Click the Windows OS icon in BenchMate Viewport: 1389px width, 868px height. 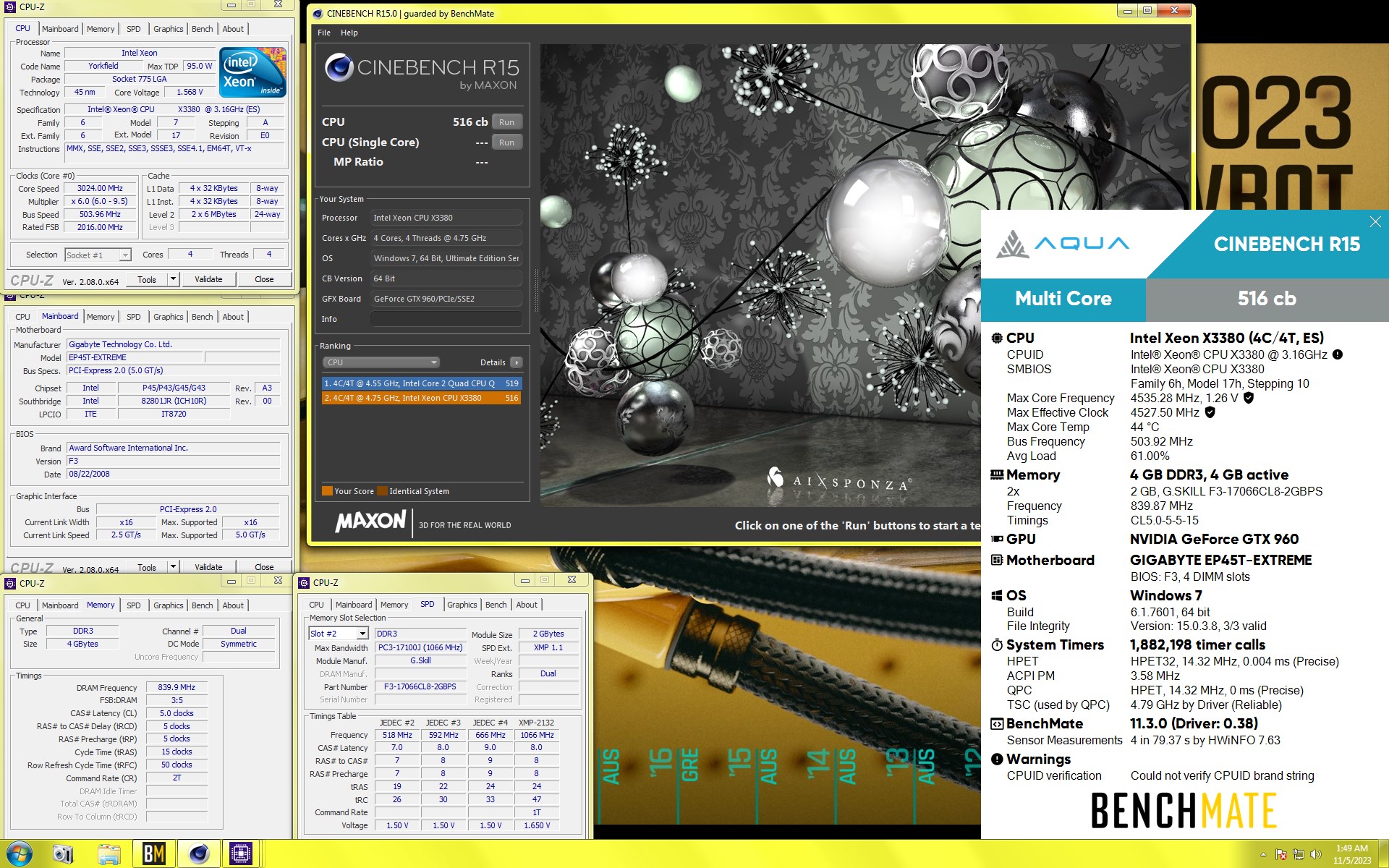pos(997,595)
